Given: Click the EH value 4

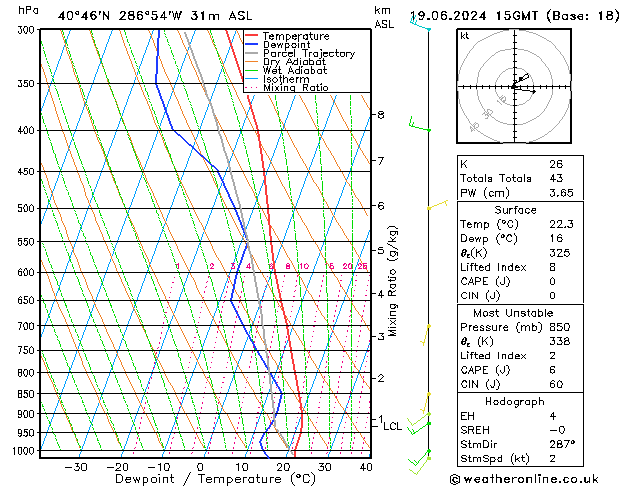Looking at the screenshot, I should click(552, 416).
